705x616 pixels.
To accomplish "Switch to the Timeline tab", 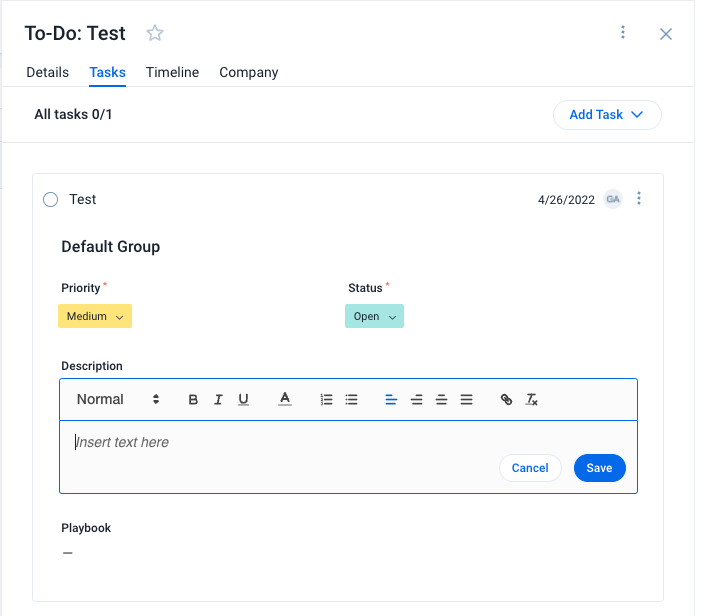I will coord(172,72).
